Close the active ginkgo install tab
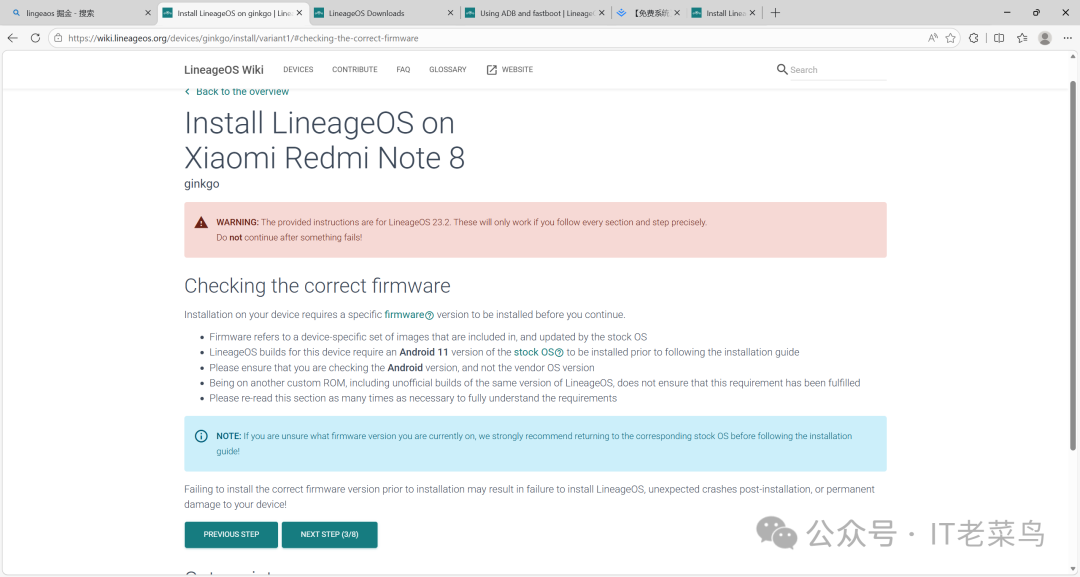Screen dimensions: 1080x577 click(299, 12)
